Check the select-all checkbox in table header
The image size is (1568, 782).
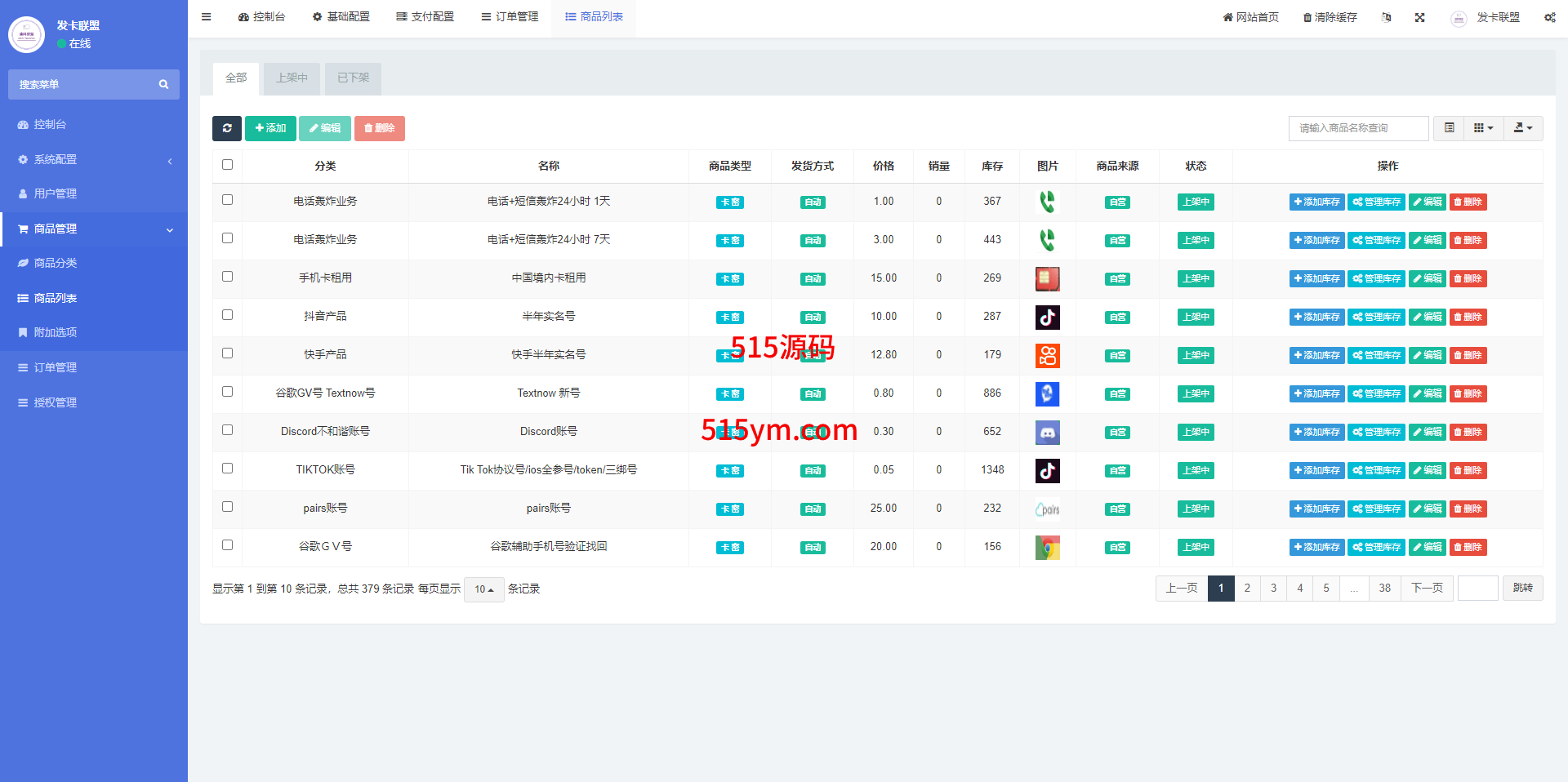point(228,165)
